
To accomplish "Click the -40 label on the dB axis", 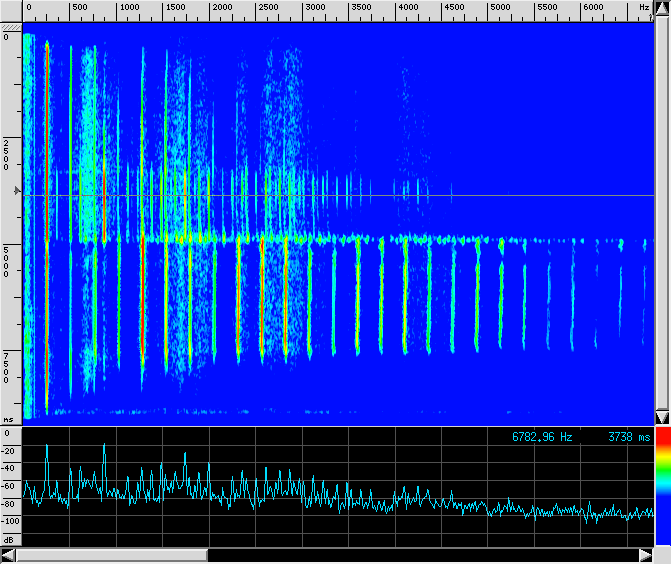I will [x=10, y=467].
